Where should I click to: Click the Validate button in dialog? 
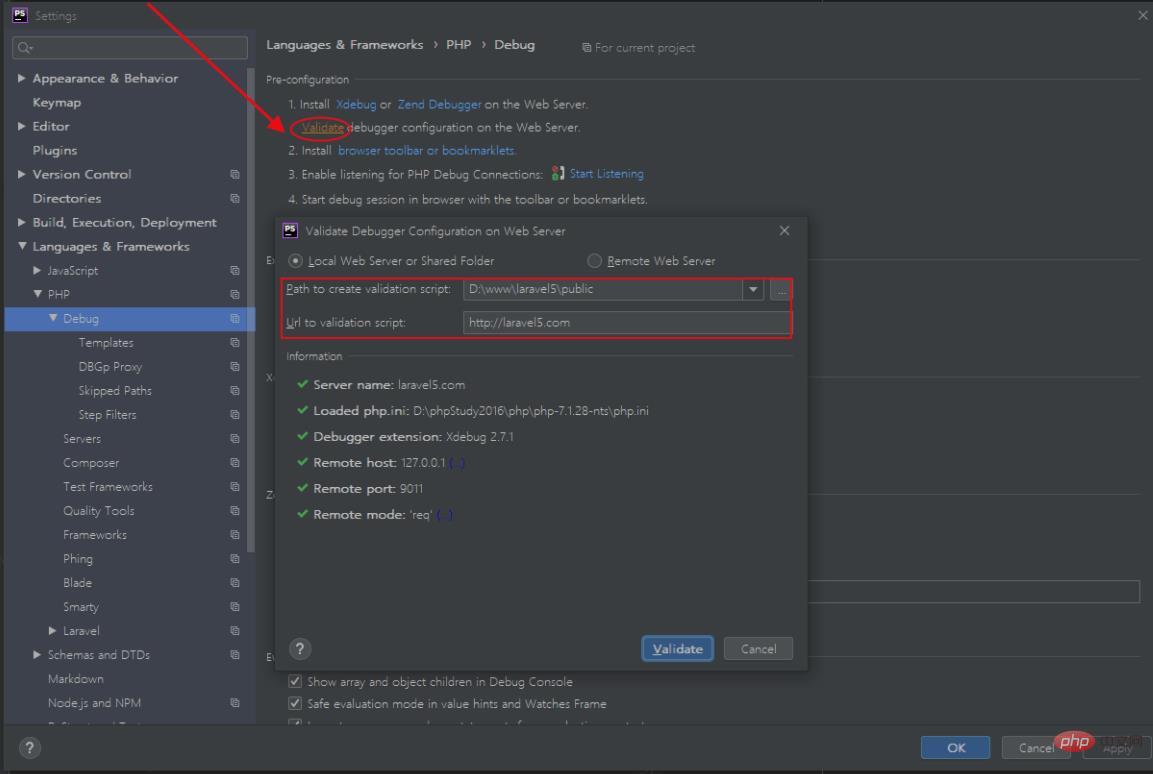coord(677,649)
